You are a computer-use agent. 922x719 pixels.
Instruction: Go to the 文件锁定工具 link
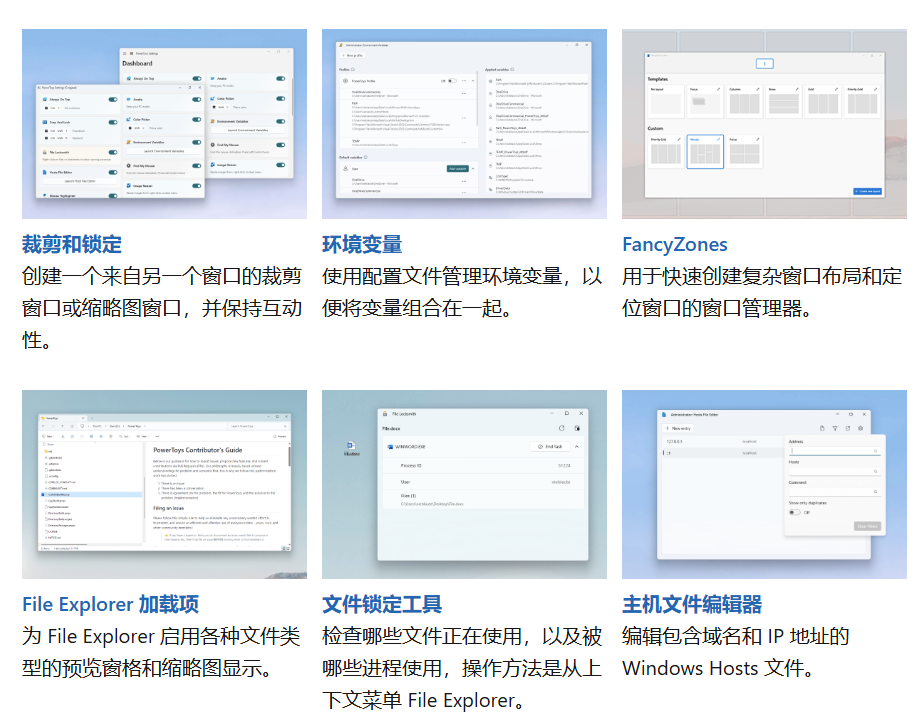tap(382, 604)
